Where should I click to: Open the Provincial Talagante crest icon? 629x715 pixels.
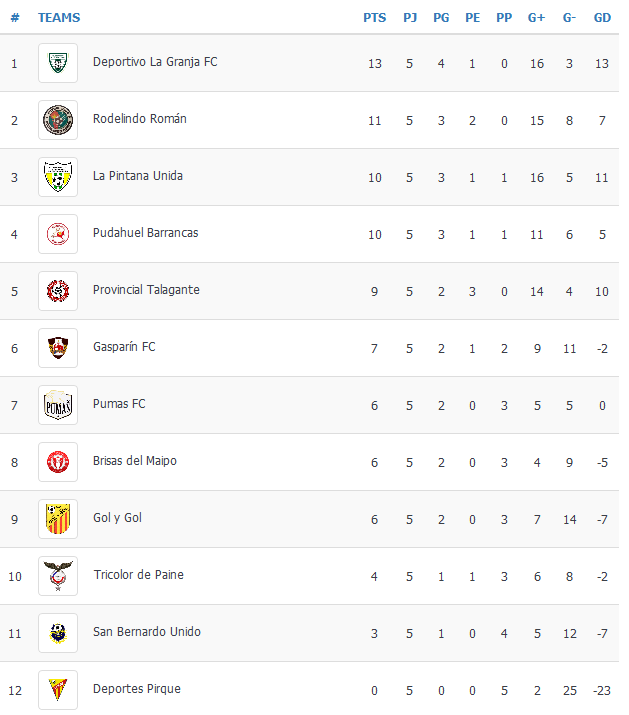[x=58, y=291]
